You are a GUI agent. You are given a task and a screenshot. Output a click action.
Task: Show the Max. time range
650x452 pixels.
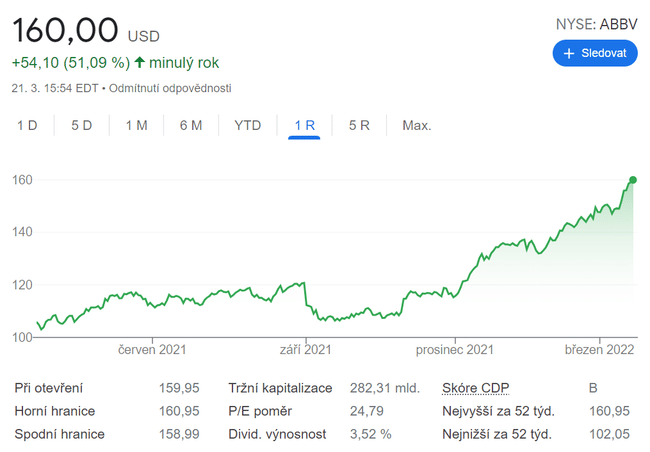416,125
